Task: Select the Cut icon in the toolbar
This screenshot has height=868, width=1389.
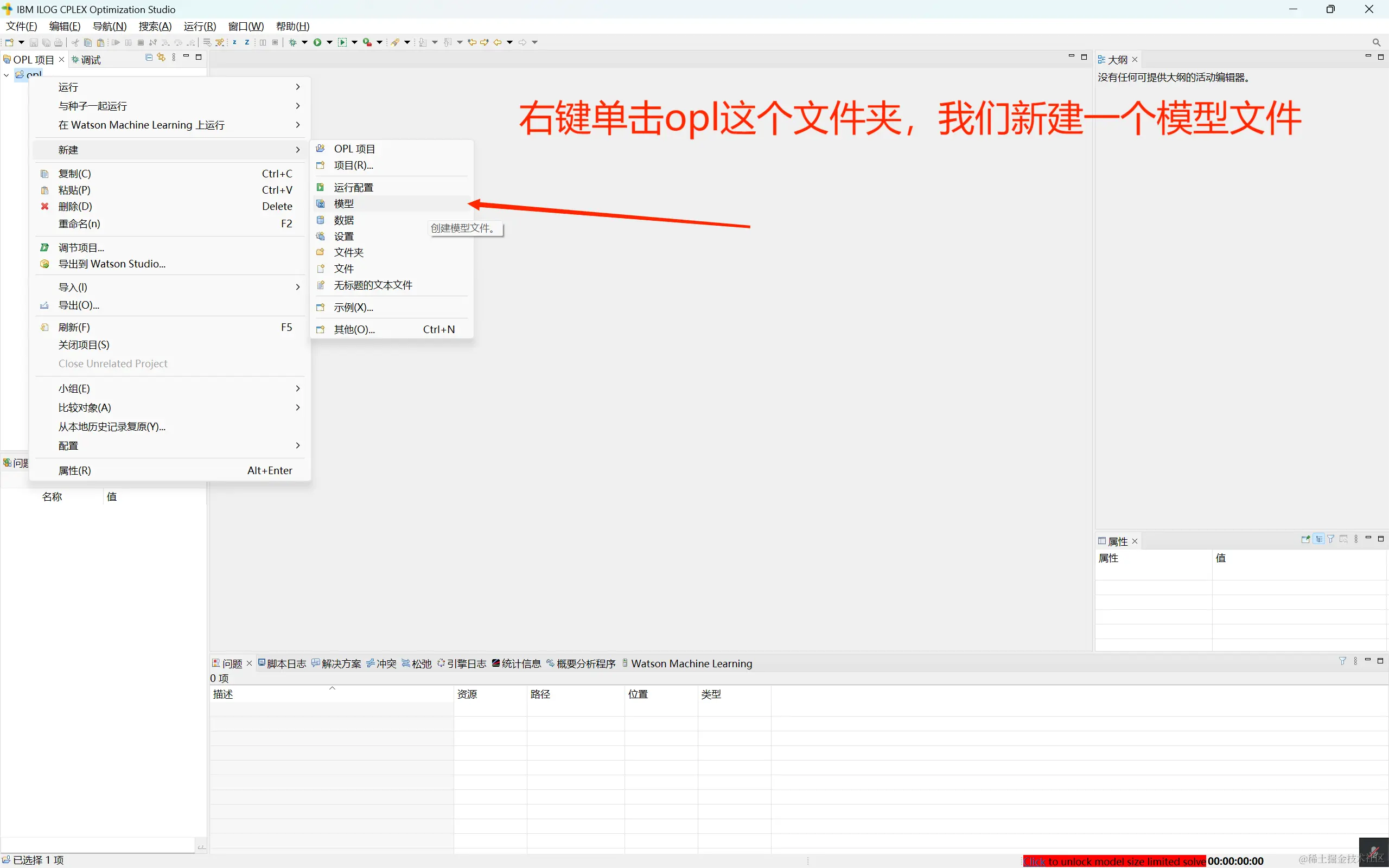Action: (75, 42)
